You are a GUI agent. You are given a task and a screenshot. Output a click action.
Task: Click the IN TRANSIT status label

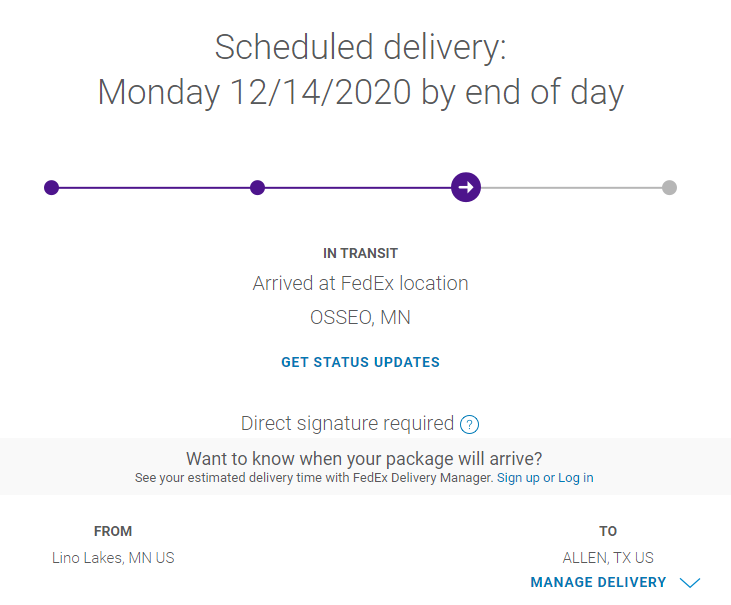pyautogui.click(x=360, y=254)
